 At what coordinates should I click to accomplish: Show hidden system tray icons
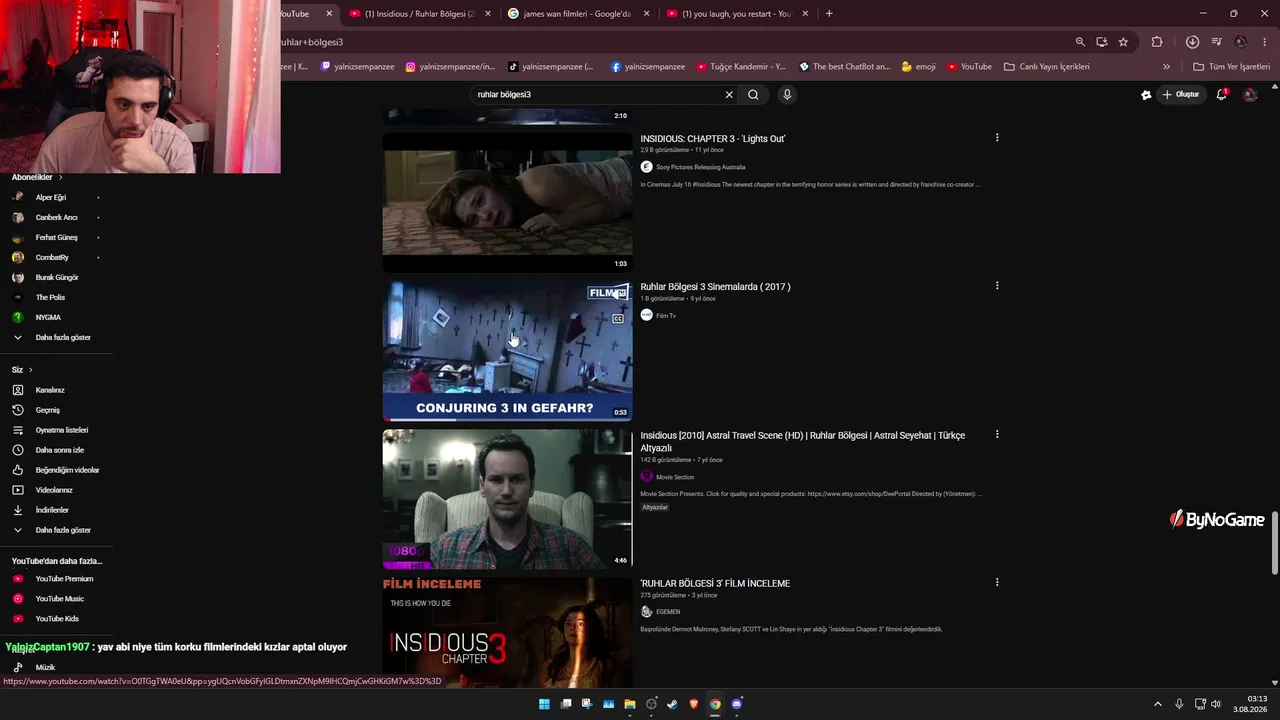pos(1158,704)
